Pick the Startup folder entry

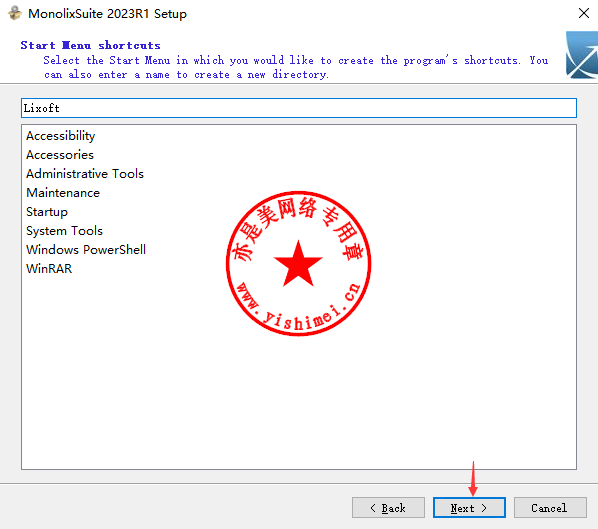click(x=47, y=212)
